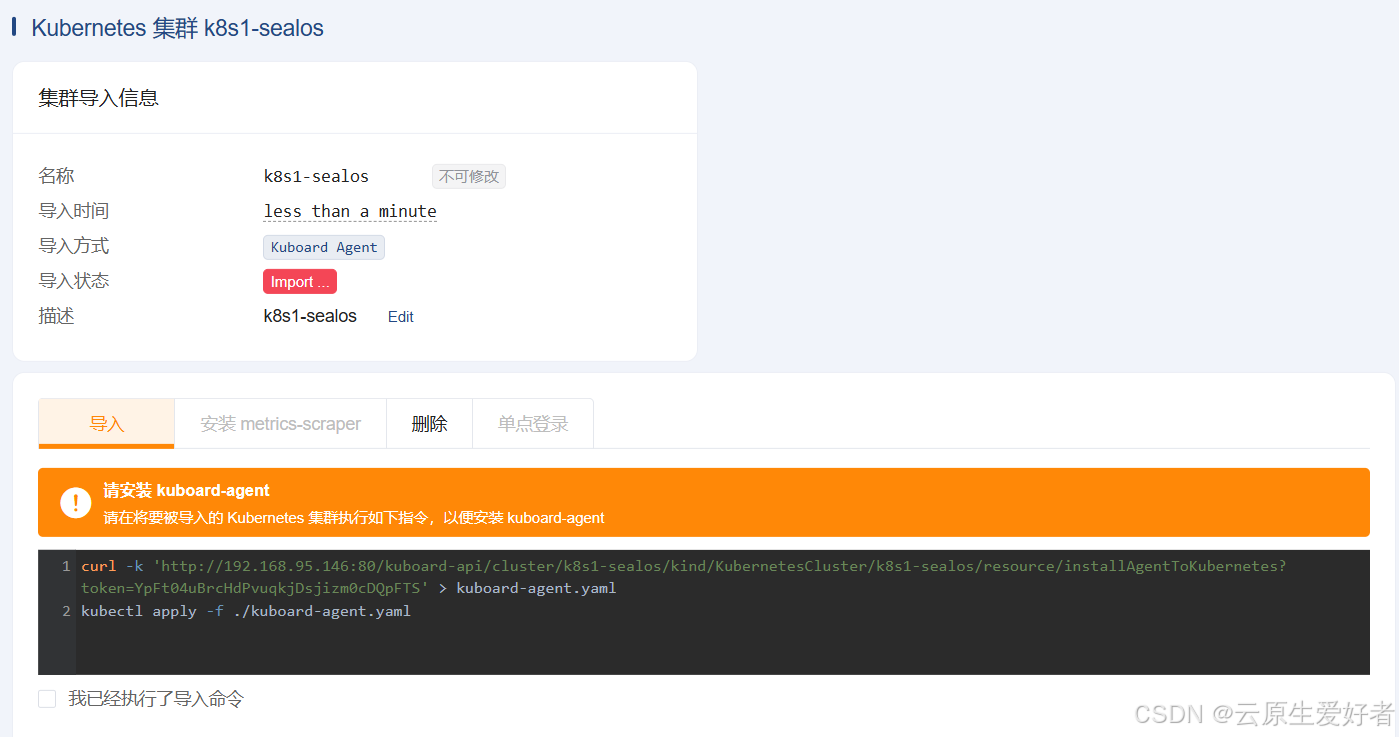Open the 单点登录 tab
This screenshot has height=737, width=1399.
pos(533,424)
